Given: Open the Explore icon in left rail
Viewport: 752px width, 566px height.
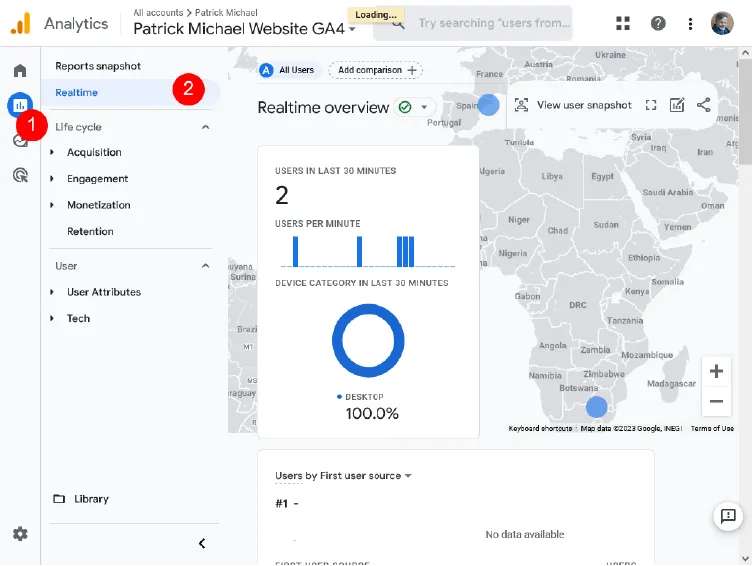Looking at the screenshot, I should [x=20, y=141].
